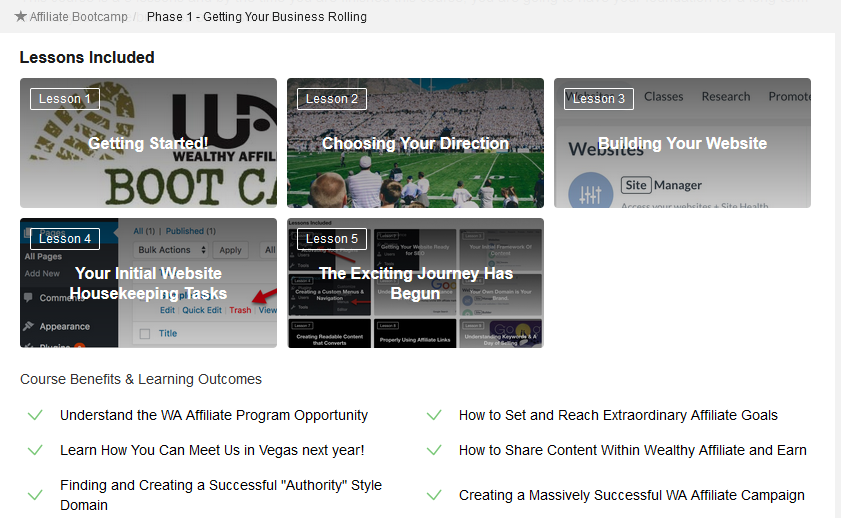Click text How to Set and Reach Extraordinary Affiliate Goals

(x=618, y=415)
